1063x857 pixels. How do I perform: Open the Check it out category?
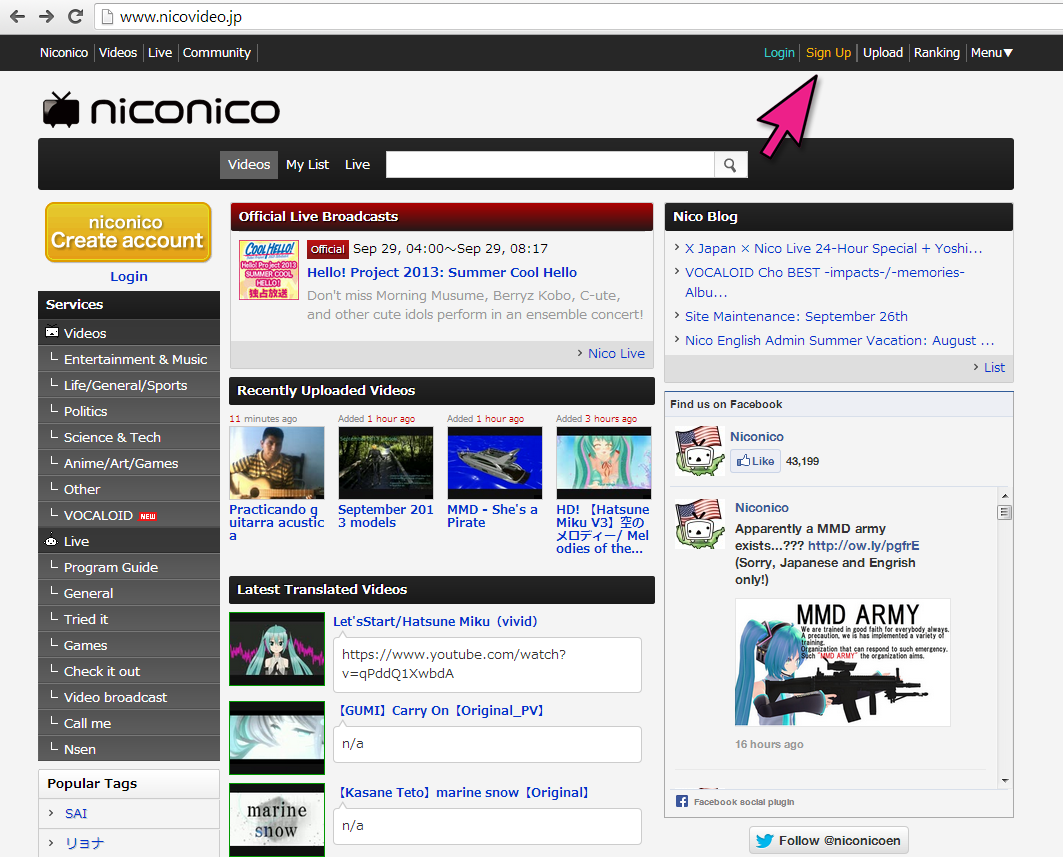[129, 671]
